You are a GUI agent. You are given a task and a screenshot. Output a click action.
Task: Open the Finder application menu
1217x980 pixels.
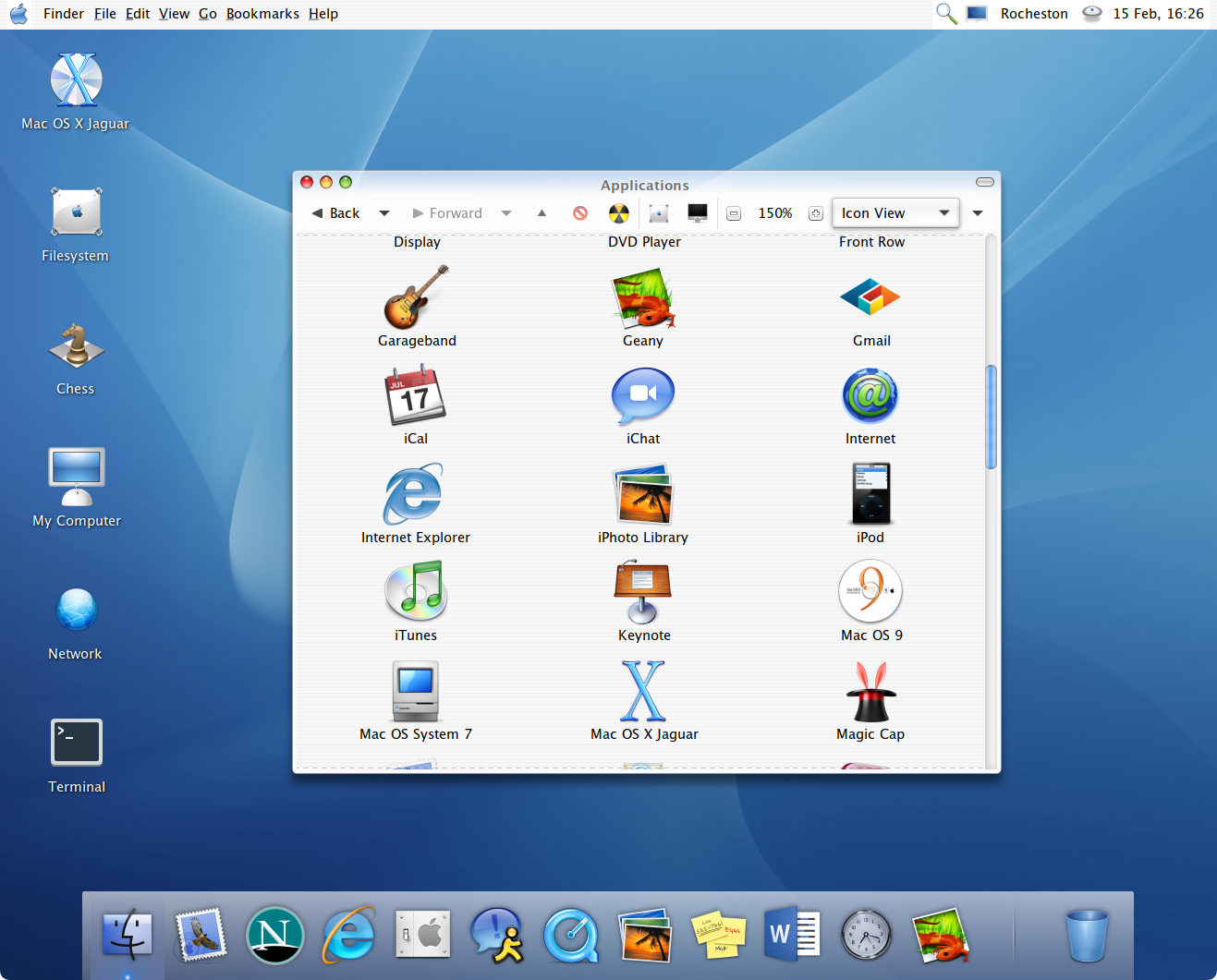(64, 14)
